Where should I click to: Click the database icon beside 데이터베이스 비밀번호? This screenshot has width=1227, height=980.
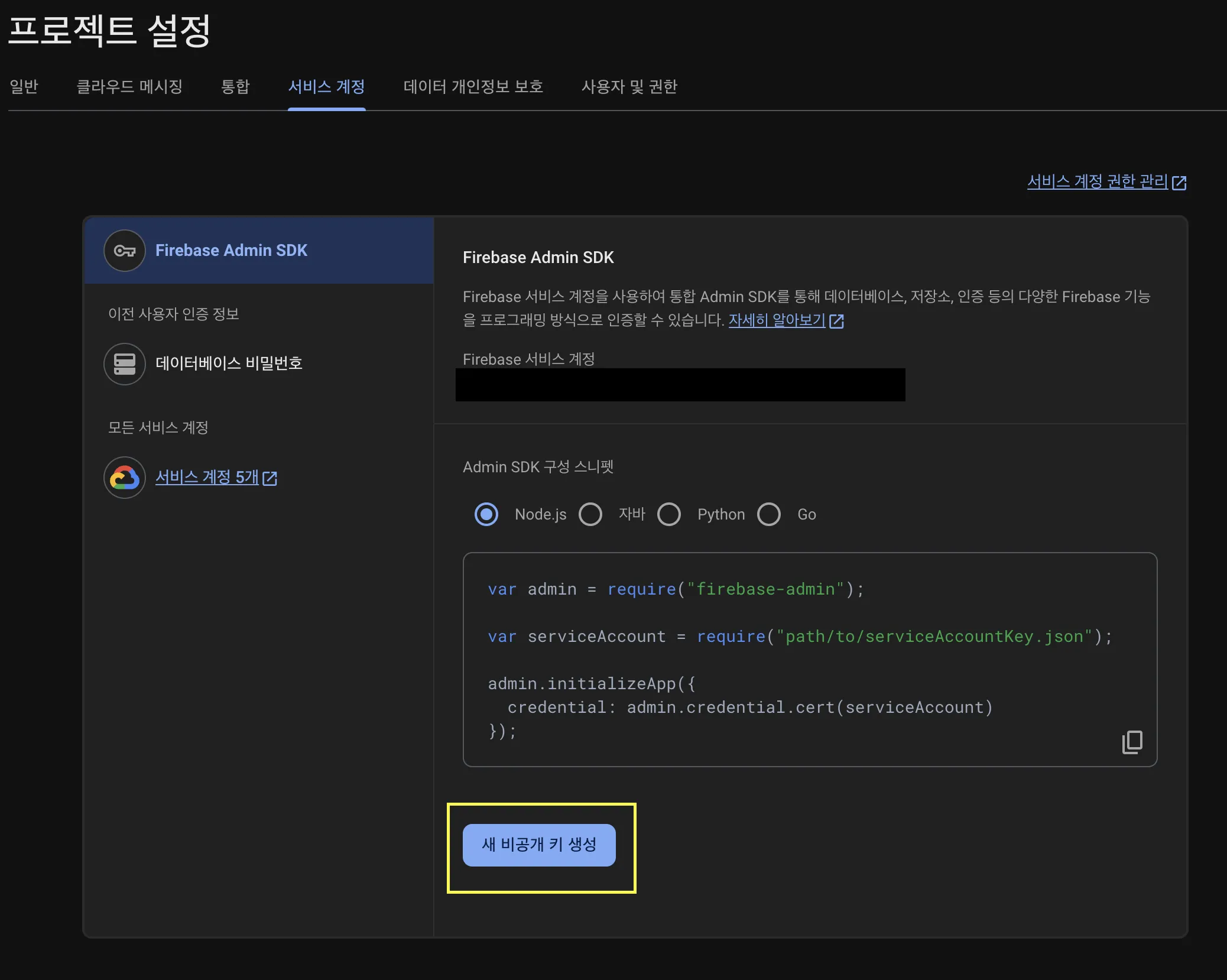tap(124, 364)
